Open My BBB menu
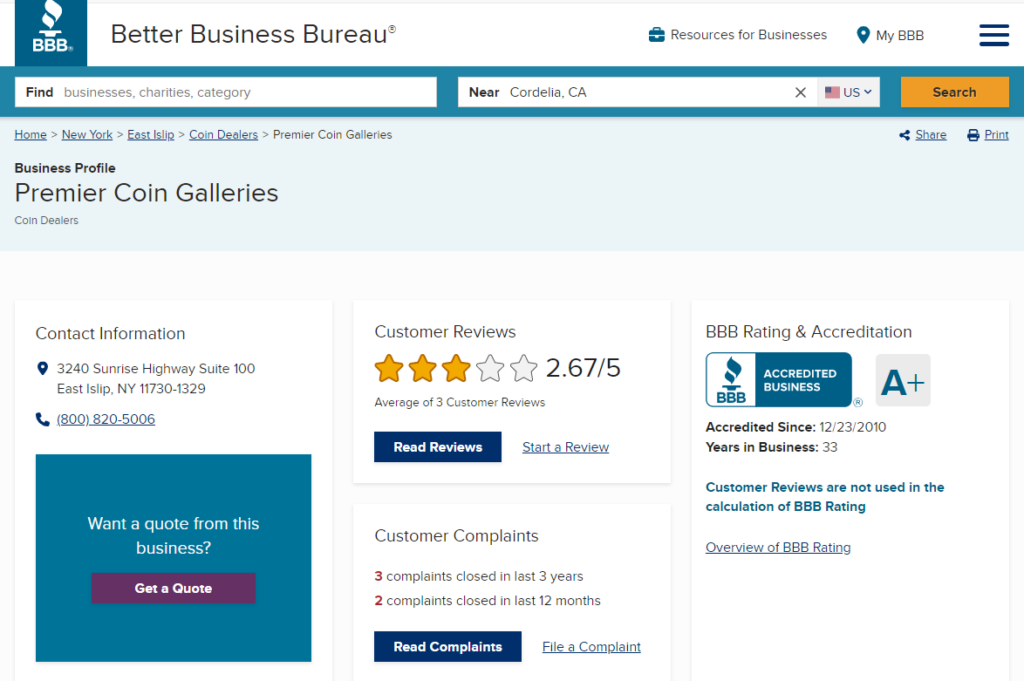The height and width of the screenshot is (681, 1024). point(890,35)
